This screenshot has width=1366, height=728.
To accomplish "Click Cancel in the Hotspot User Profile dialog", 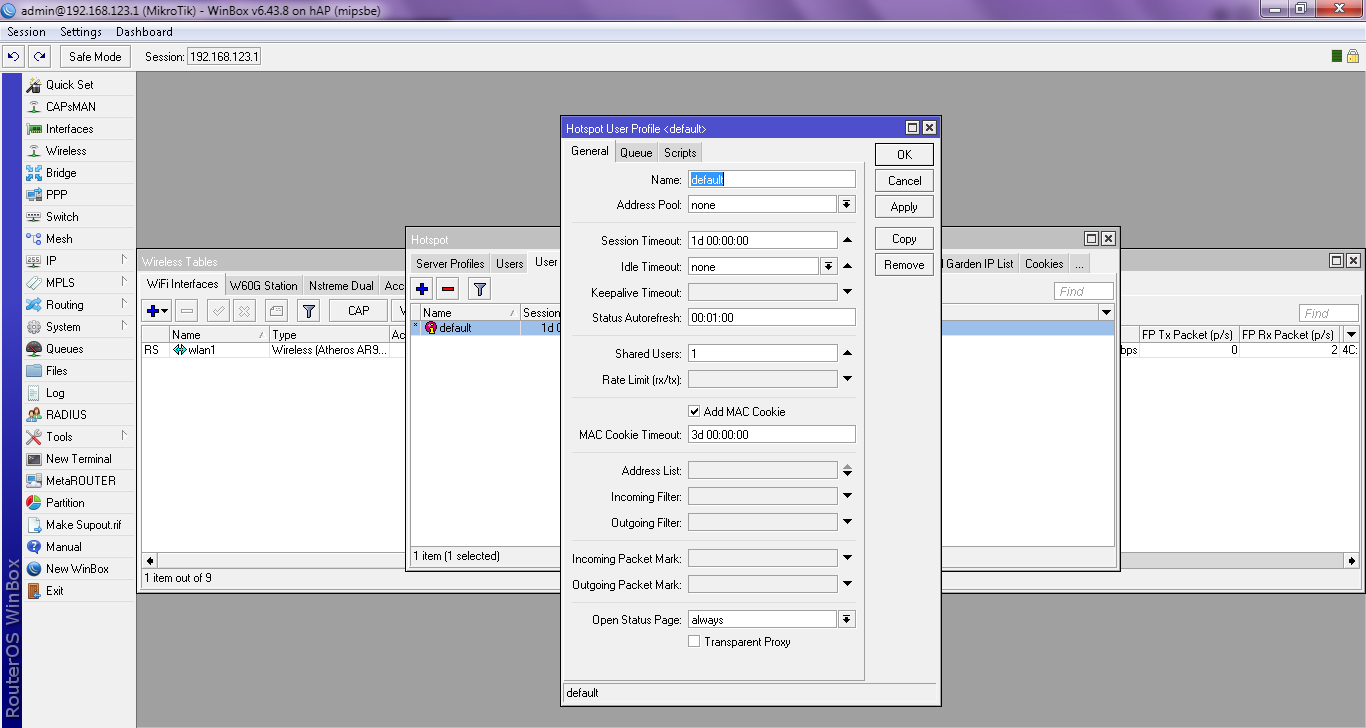I will point(904,181).
